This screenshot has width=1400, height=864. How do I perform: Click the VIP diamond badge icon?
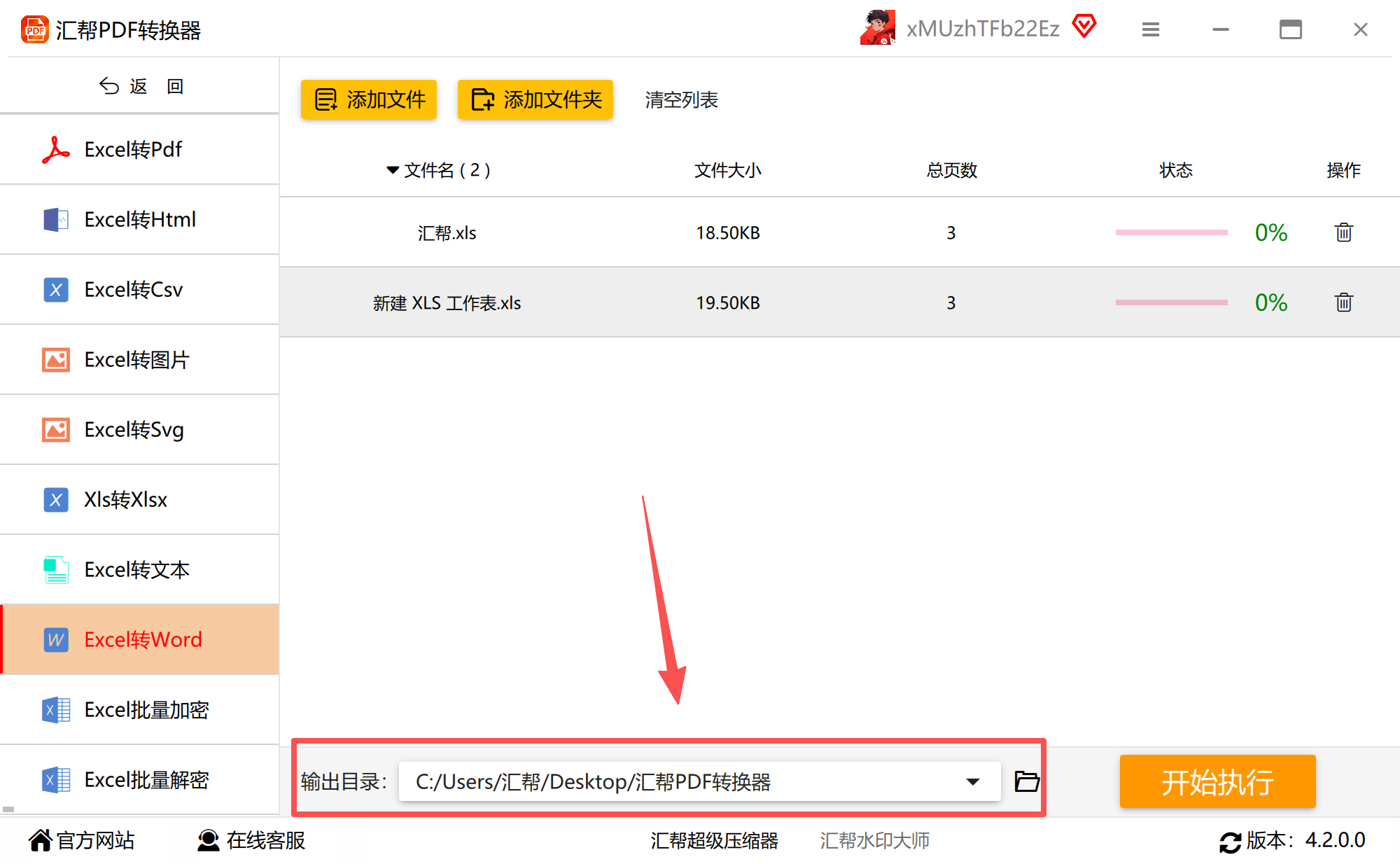[1084, 27]
